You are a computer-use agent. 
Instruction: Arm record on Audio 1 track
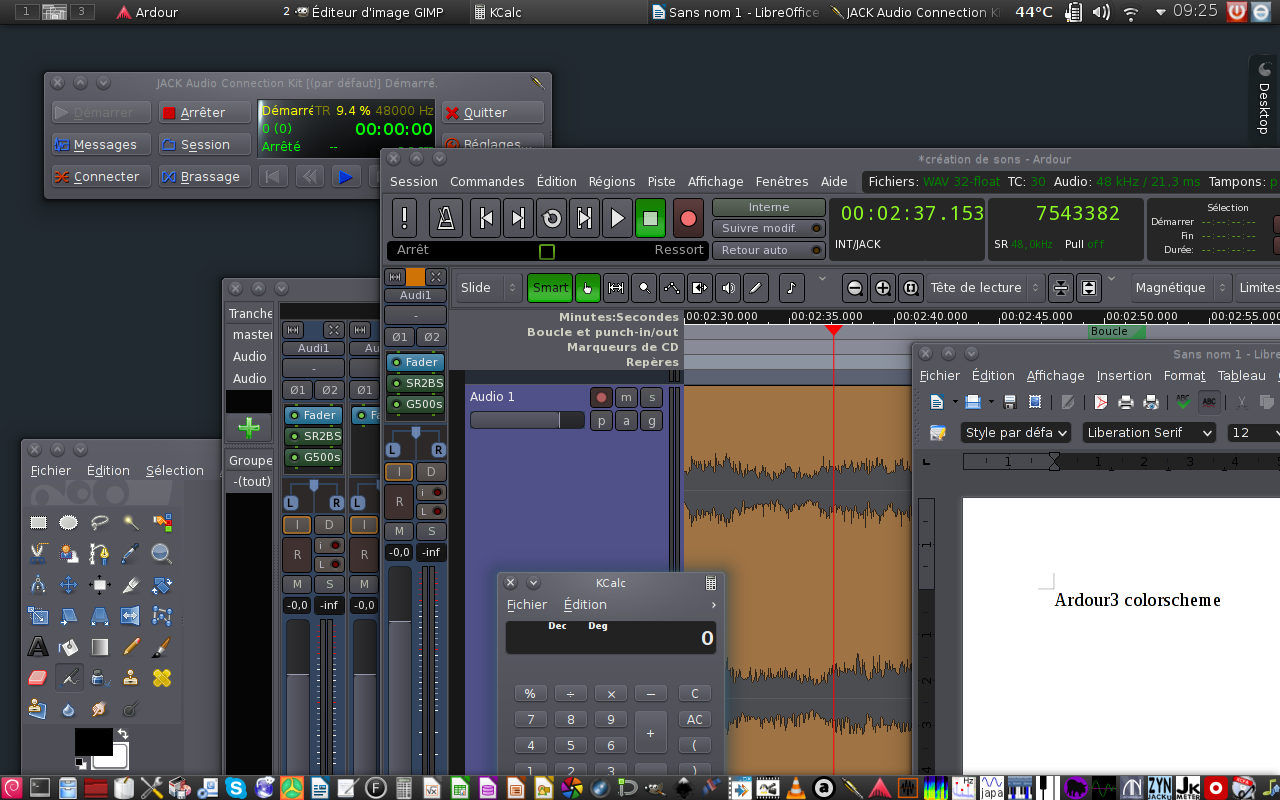click(x=601, y=397)
